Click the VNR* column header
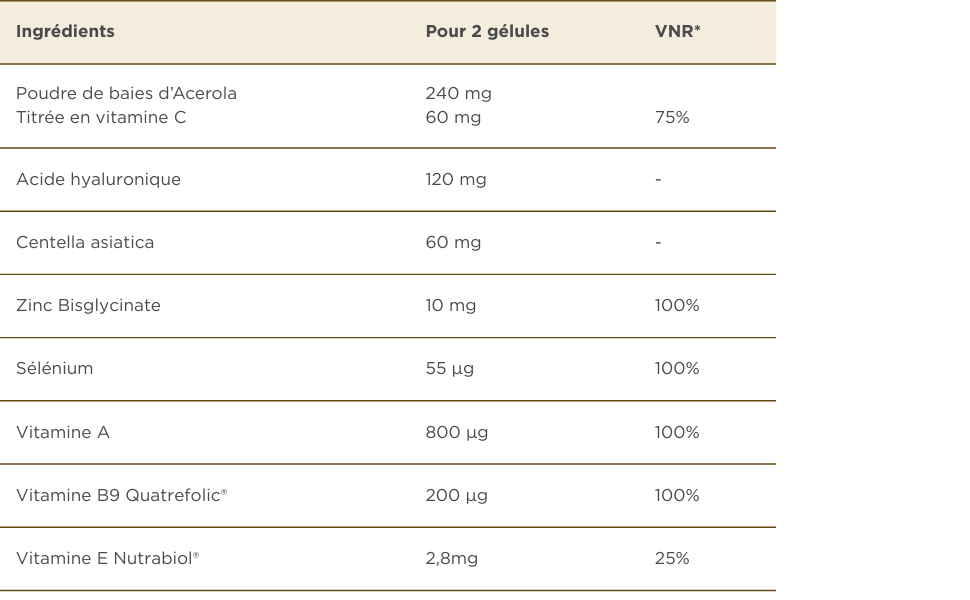Screen dimensions: 970x600 (677, 31)
